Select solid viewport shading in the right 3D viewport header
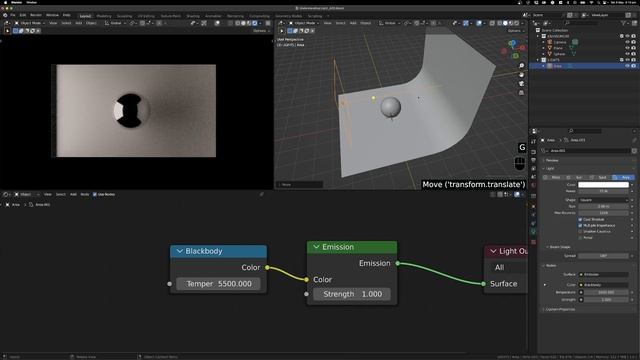 (x=505, y=23)
